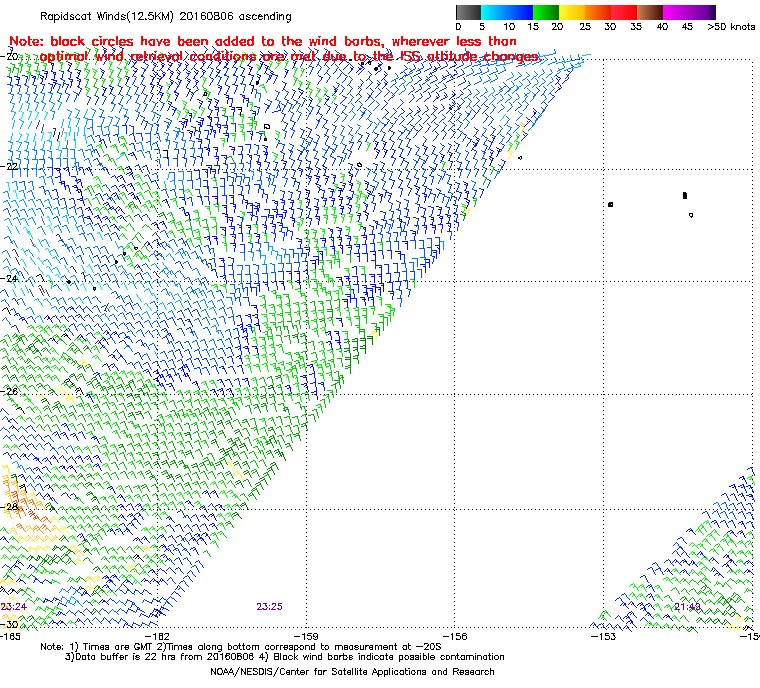Image resolution: width=760 pixels, height=688 pixels.
Task: Click the gray 0–5 knots color bar segment
Action: pos(468,12)
